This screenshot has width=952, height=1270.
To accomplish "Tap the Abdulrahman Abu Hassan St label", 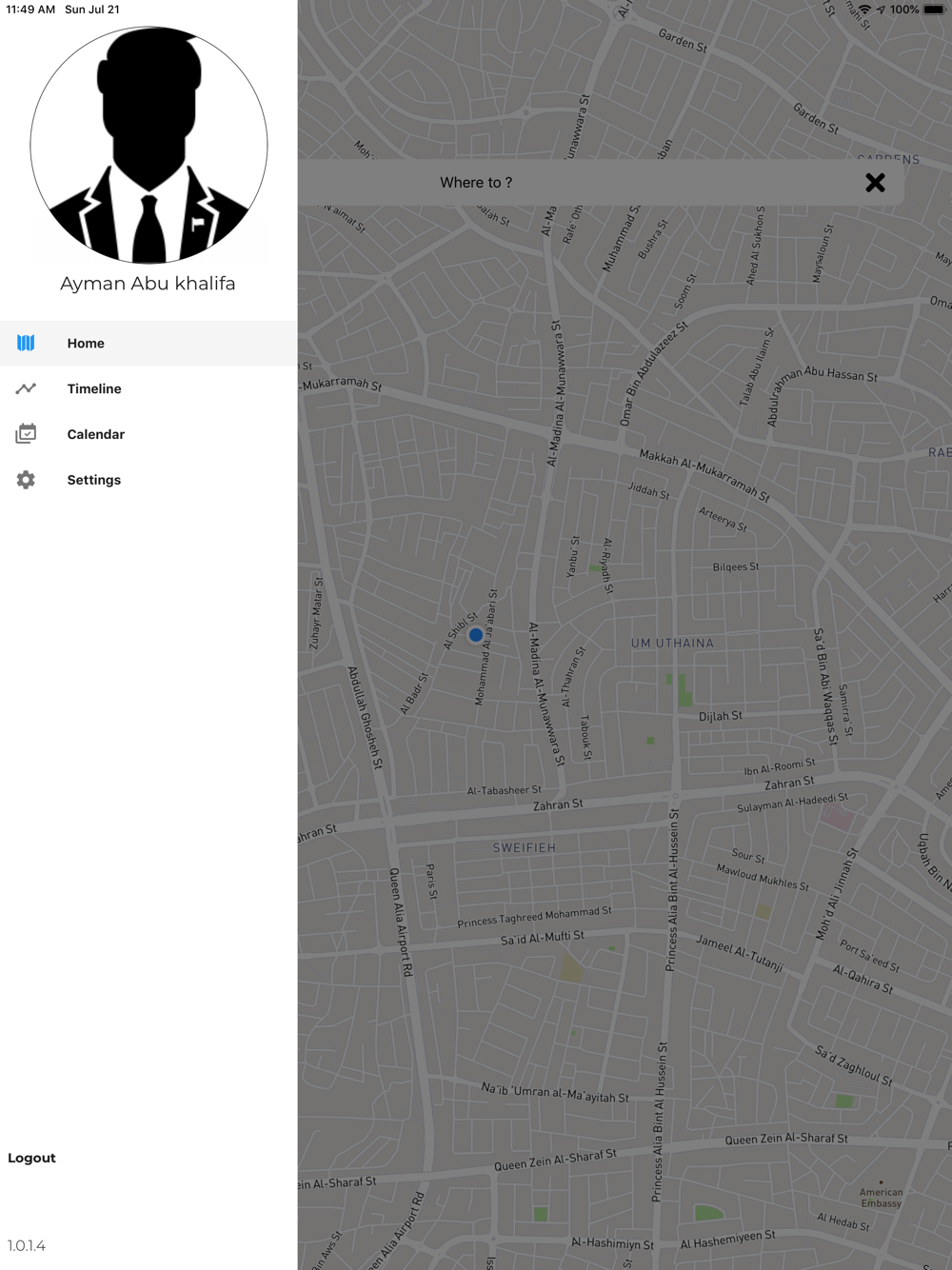I will coord(823,394).
